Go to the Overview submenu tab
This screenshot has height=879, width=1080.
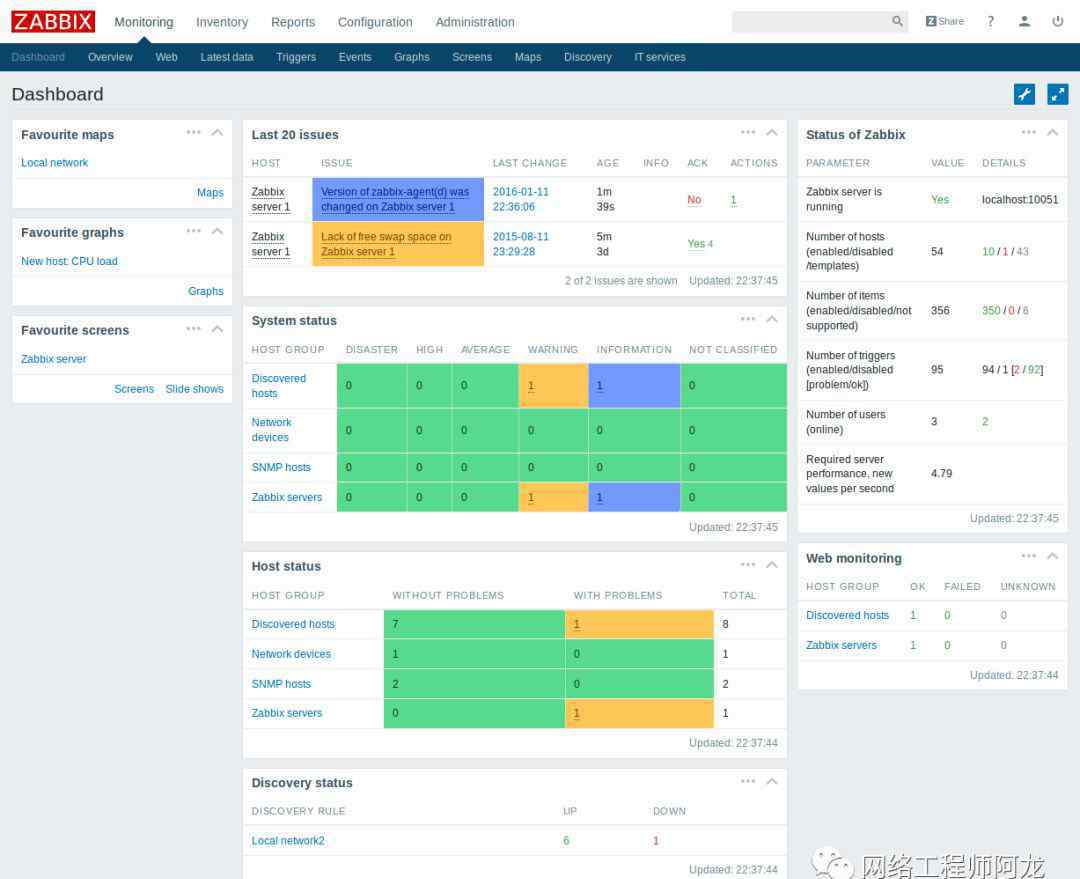coord(110,57)
